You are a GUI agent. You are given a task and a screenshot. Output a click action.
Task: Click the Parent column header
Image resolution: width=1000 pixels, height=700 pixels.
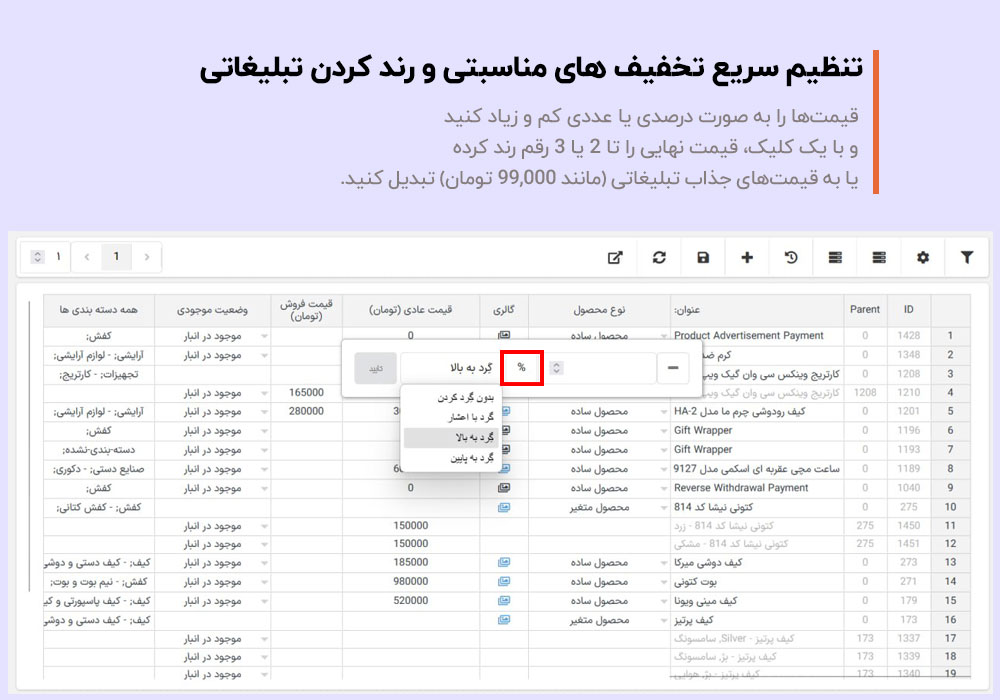click(865, 310)
